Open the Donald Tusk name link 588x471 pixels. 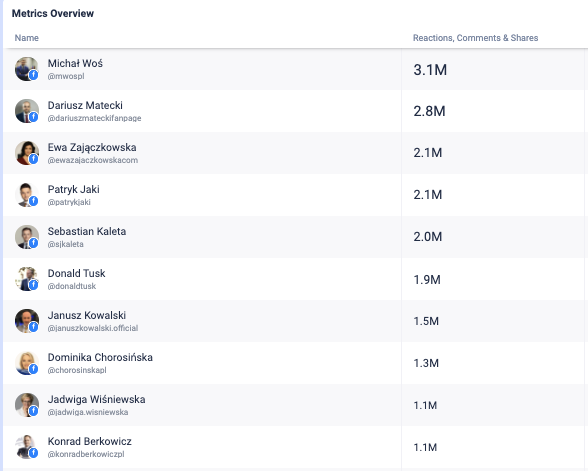tap(76, 273)
